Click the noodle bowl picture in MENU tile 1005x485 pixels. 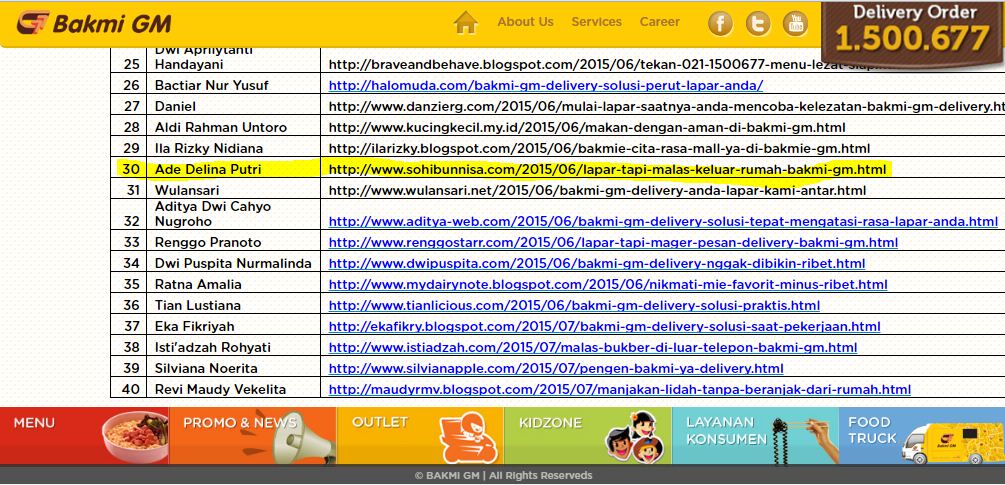(135, 437)
